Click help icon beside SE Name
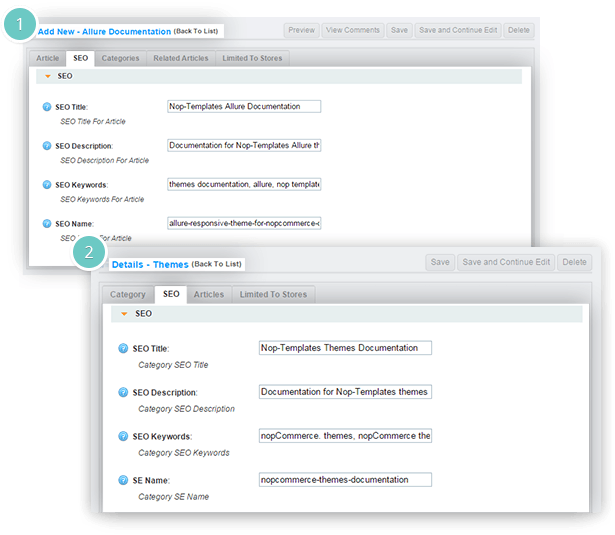Image resolution: width=615 pixels, height=535 pixels. click(x=123, y=480)
